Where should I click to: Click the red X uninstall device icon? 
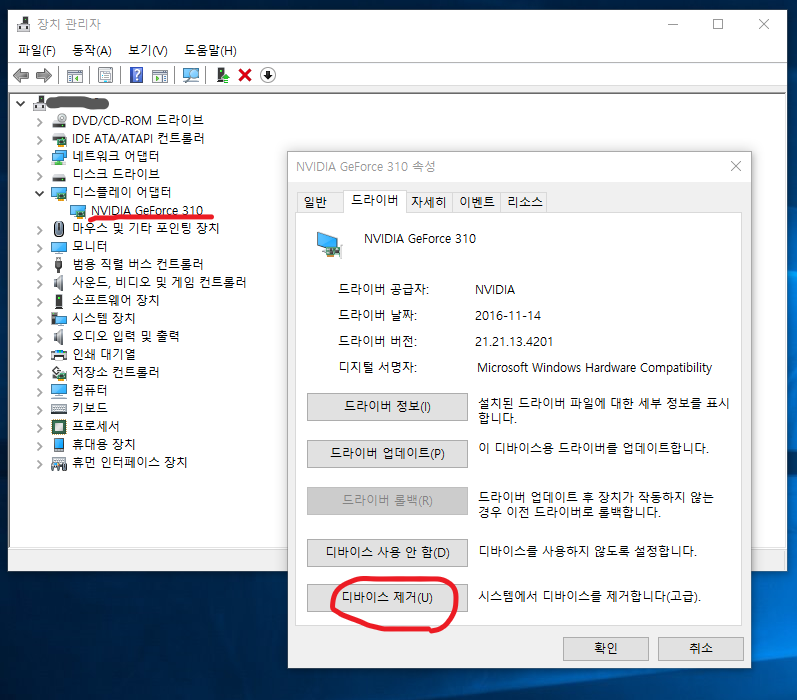pyautogui.click(x=245, y=75)
